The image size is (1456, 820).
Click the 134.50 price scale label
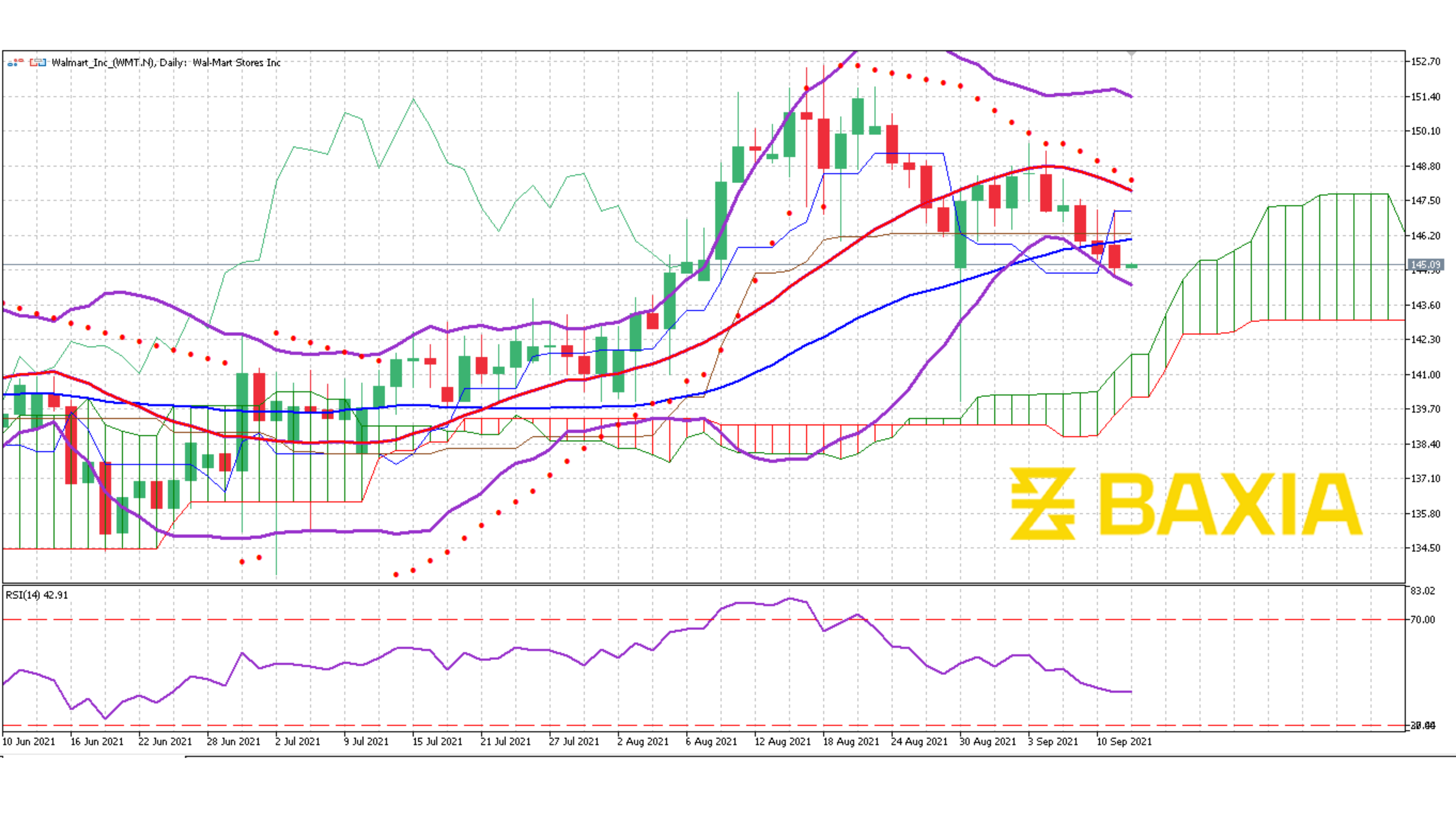coord(1426,548)
